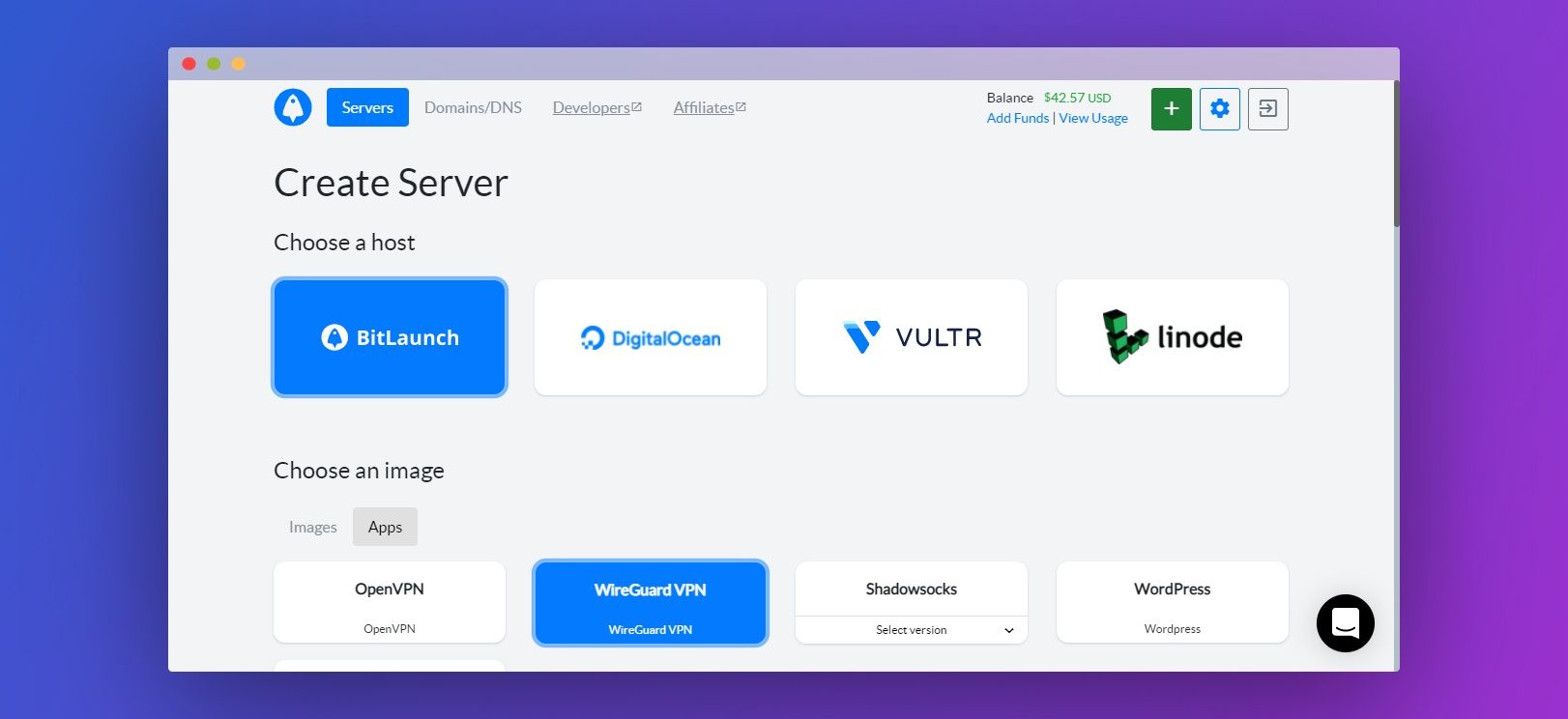Viewport: 1568px width, 719px height.
Task: Select BitLaunch as host
Action: pyautogui.click(x=390, y=337)
